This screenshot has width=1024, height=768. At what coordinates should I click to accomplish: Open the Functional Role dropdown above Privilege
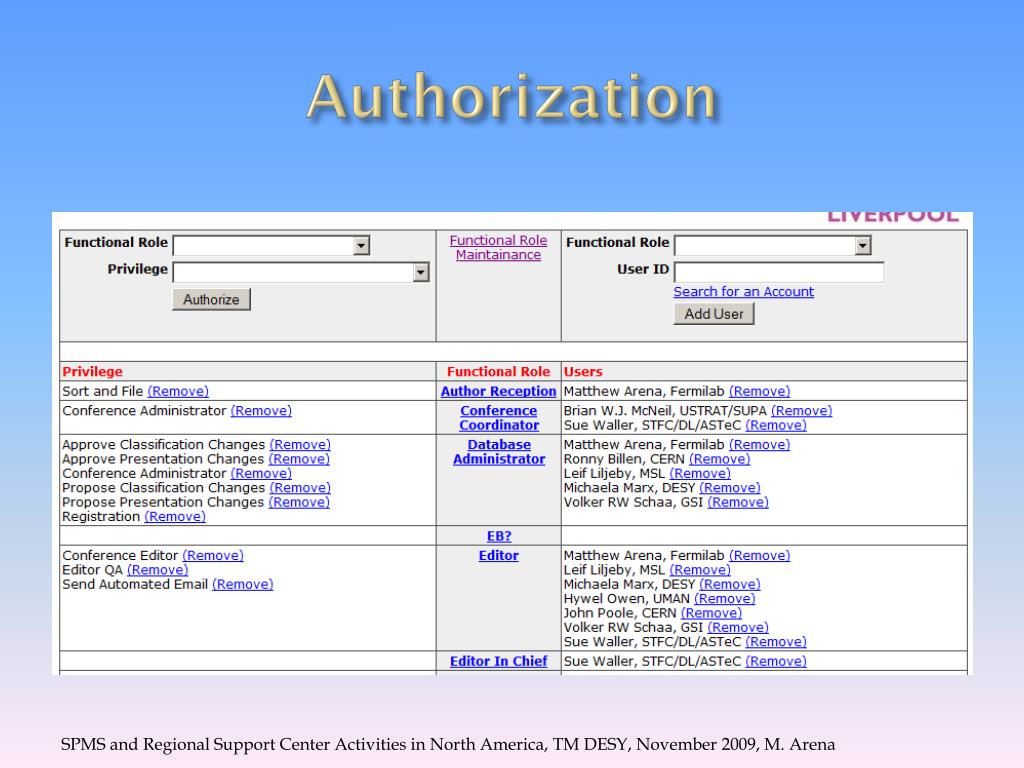(x=272, y=246)
